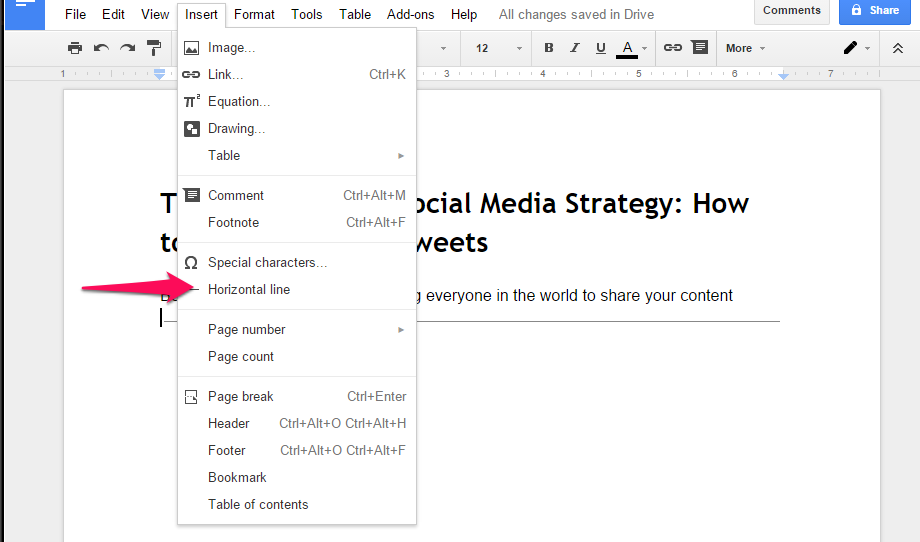Open the font family dropdown arrow

(x=443, y=48)
